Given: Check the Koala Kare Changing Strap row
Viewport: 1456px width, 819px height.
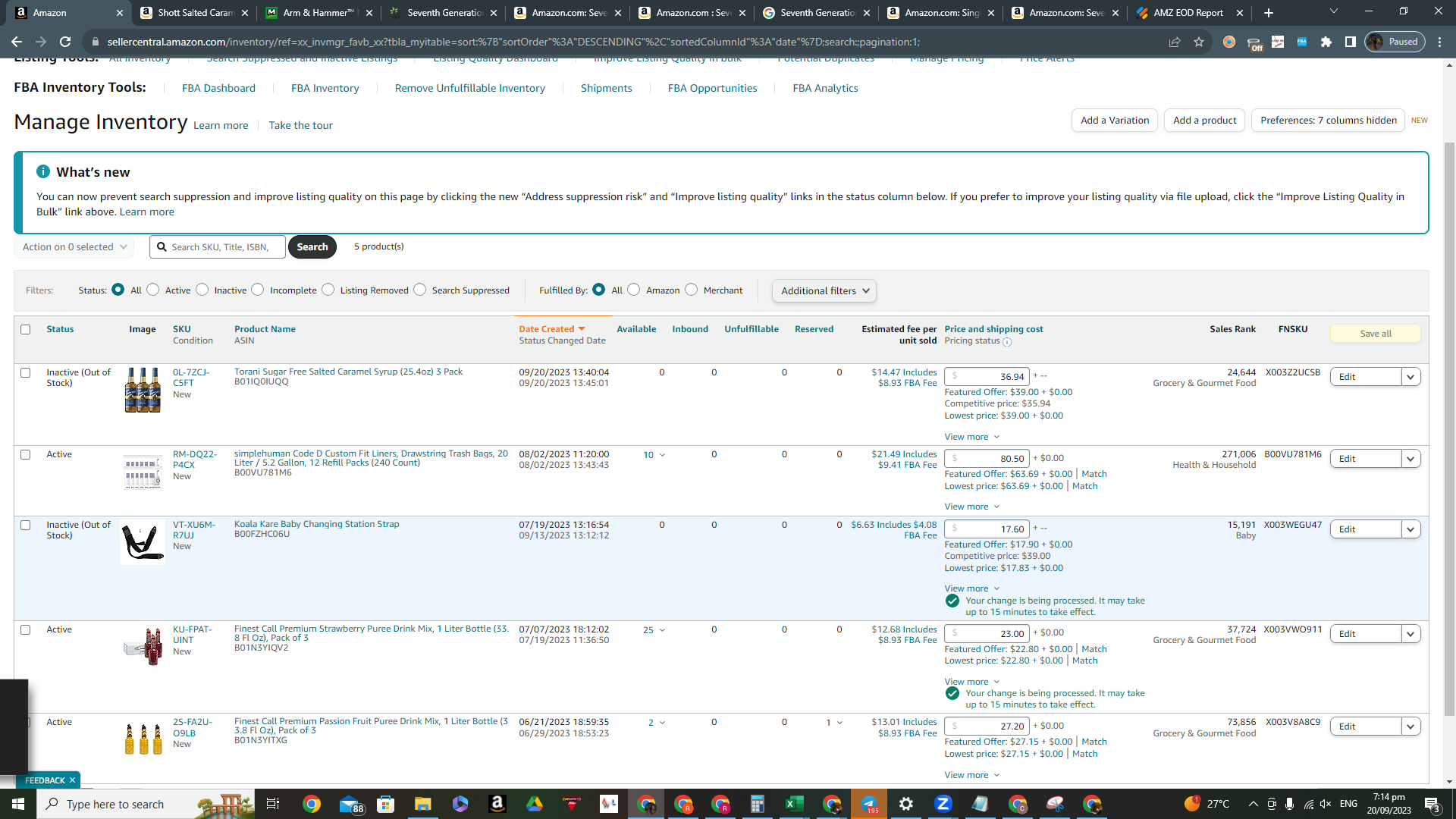Looking at the screenshot, I should pos(26,525).
